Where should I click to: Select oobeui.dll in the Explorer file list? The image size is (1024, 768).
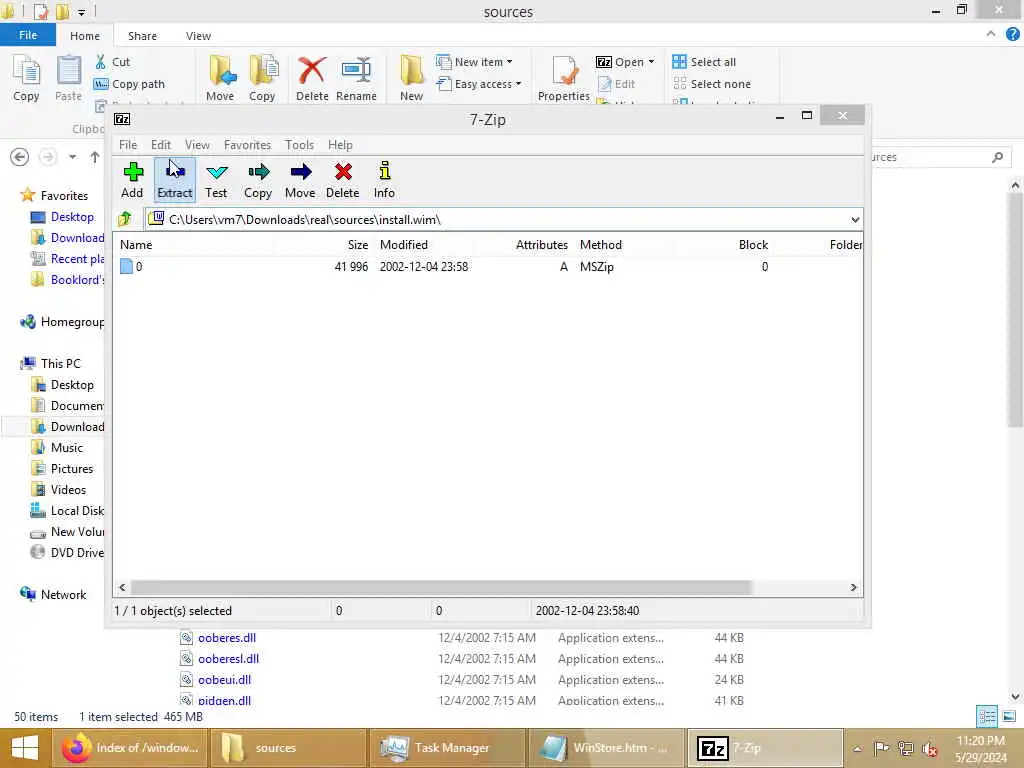(224, 680)
